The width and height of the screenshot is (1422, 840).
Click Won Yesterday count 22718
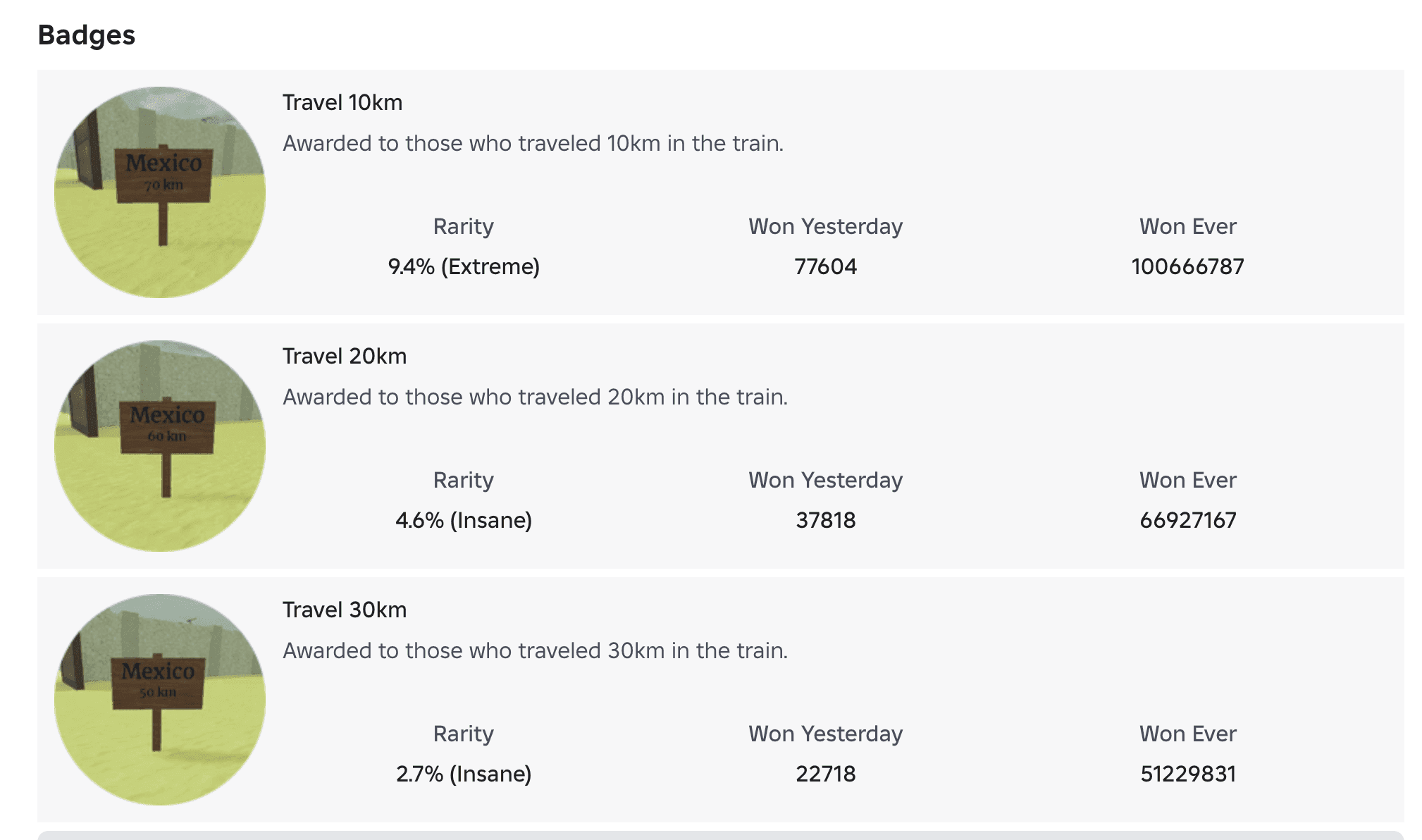825,774
